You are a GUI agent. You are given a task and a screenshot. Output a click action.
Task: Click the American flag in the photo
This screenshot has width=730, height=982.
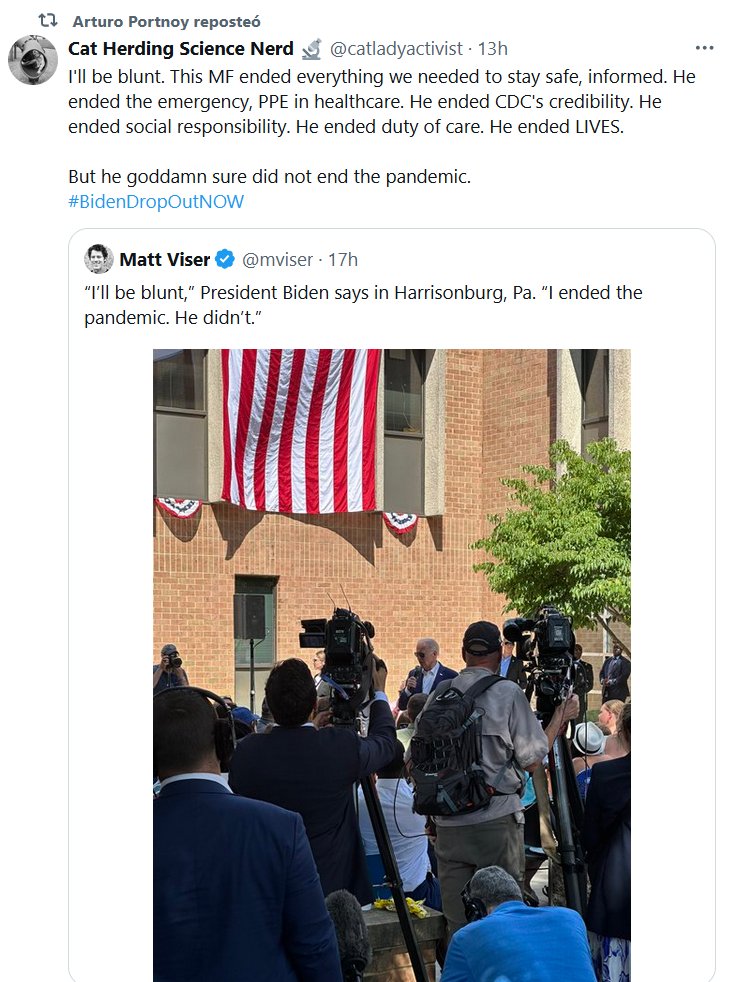coord(300,428)
